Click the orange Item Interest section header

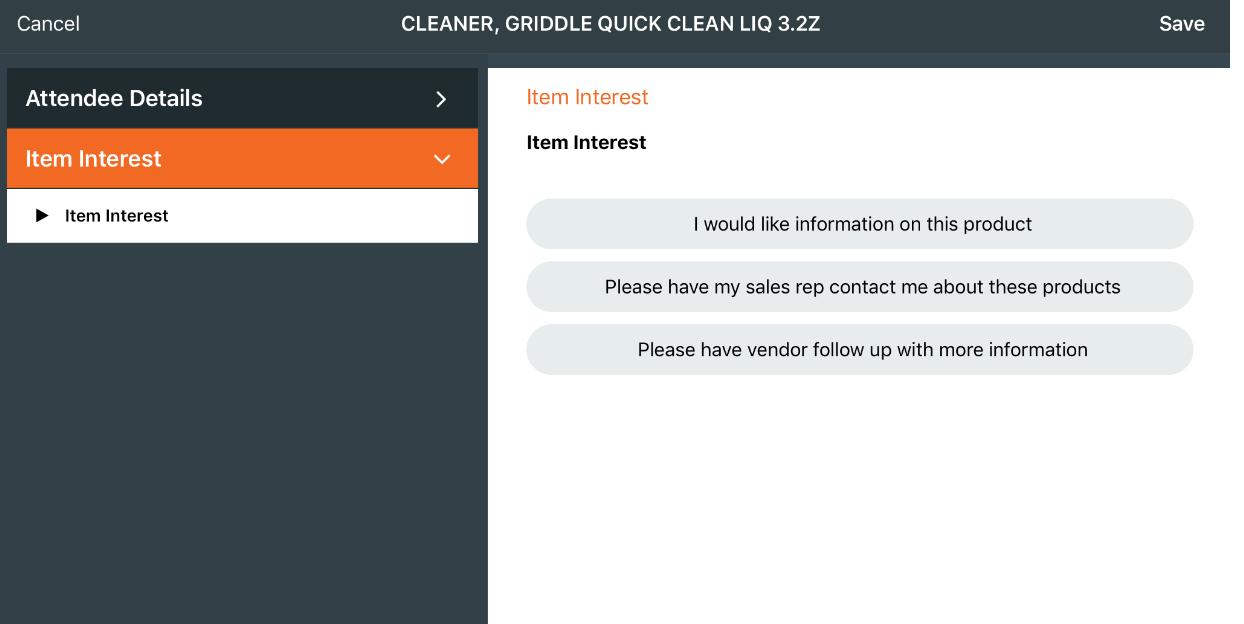click(94, 159)
